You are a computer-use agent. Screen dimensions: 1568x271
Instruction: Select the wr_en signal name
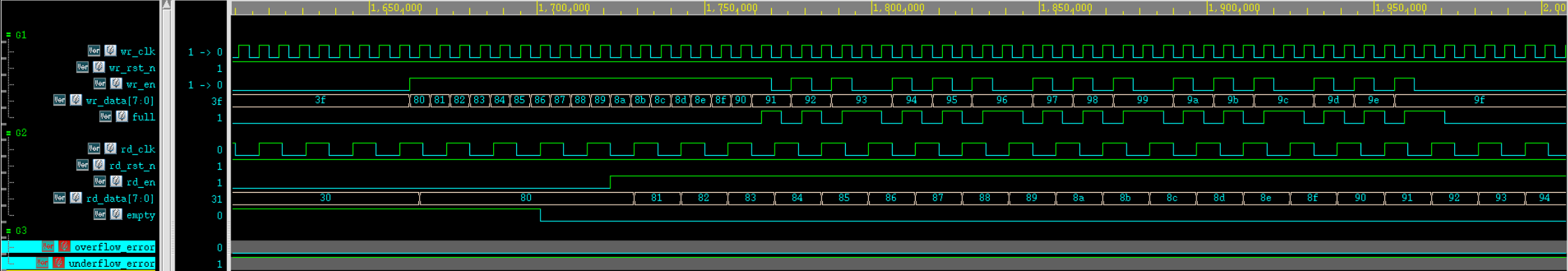click(141, 85)
